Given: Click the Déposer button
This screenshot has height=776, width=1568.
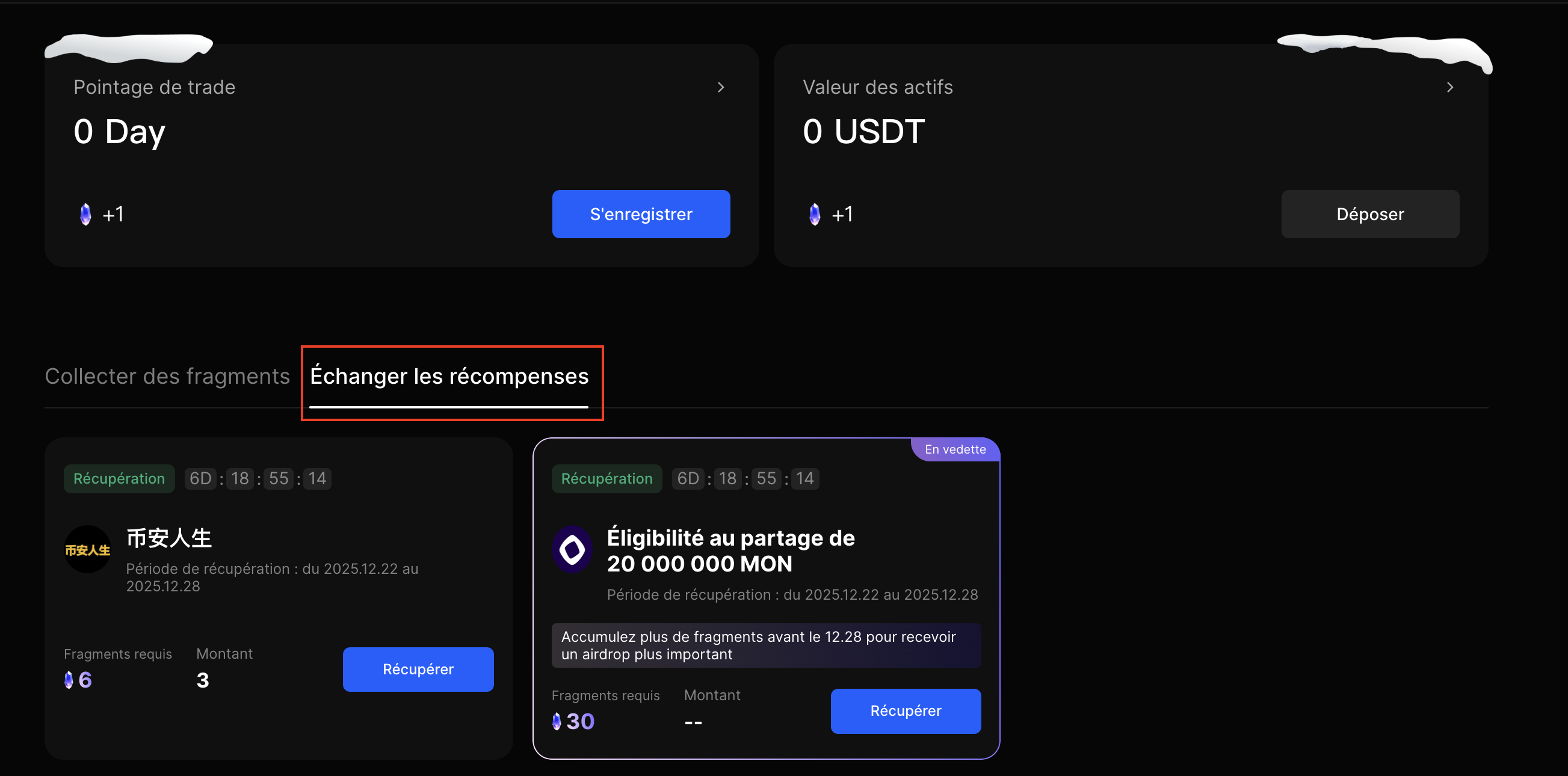Looking at the screenshot, I should point(1369,214).
